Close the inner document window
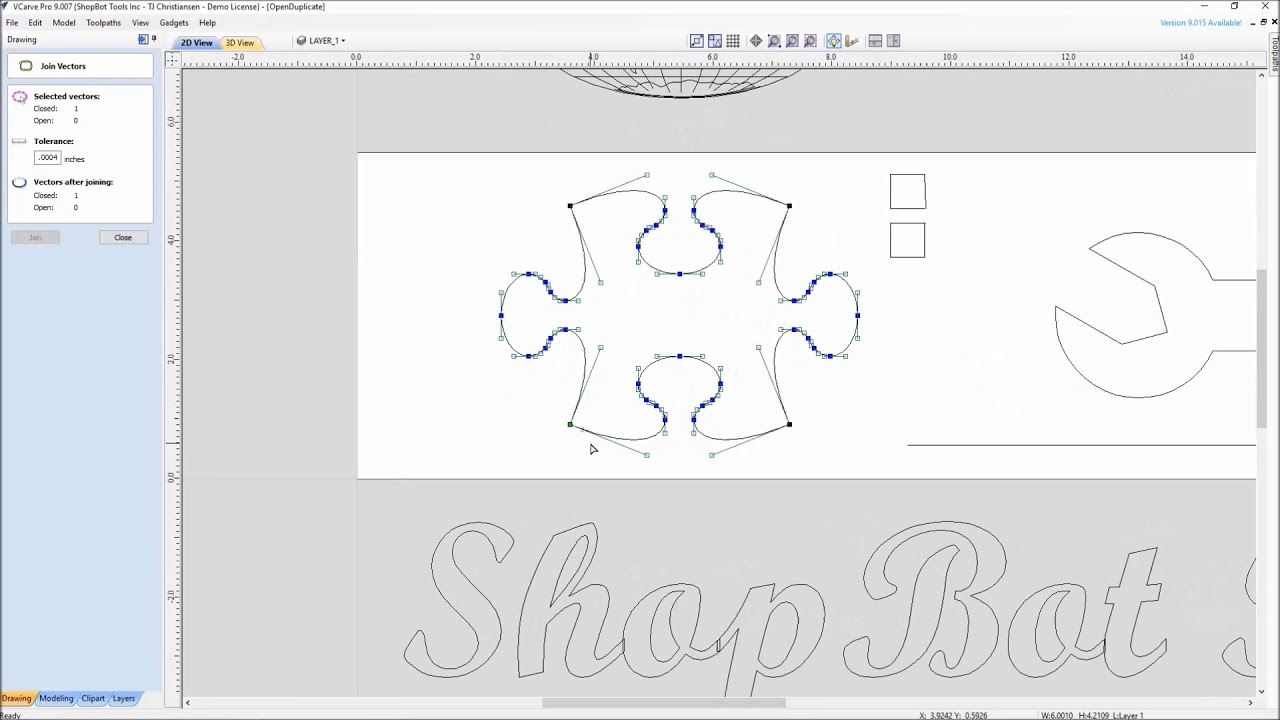1280x720 pixels. [1274, 22]
